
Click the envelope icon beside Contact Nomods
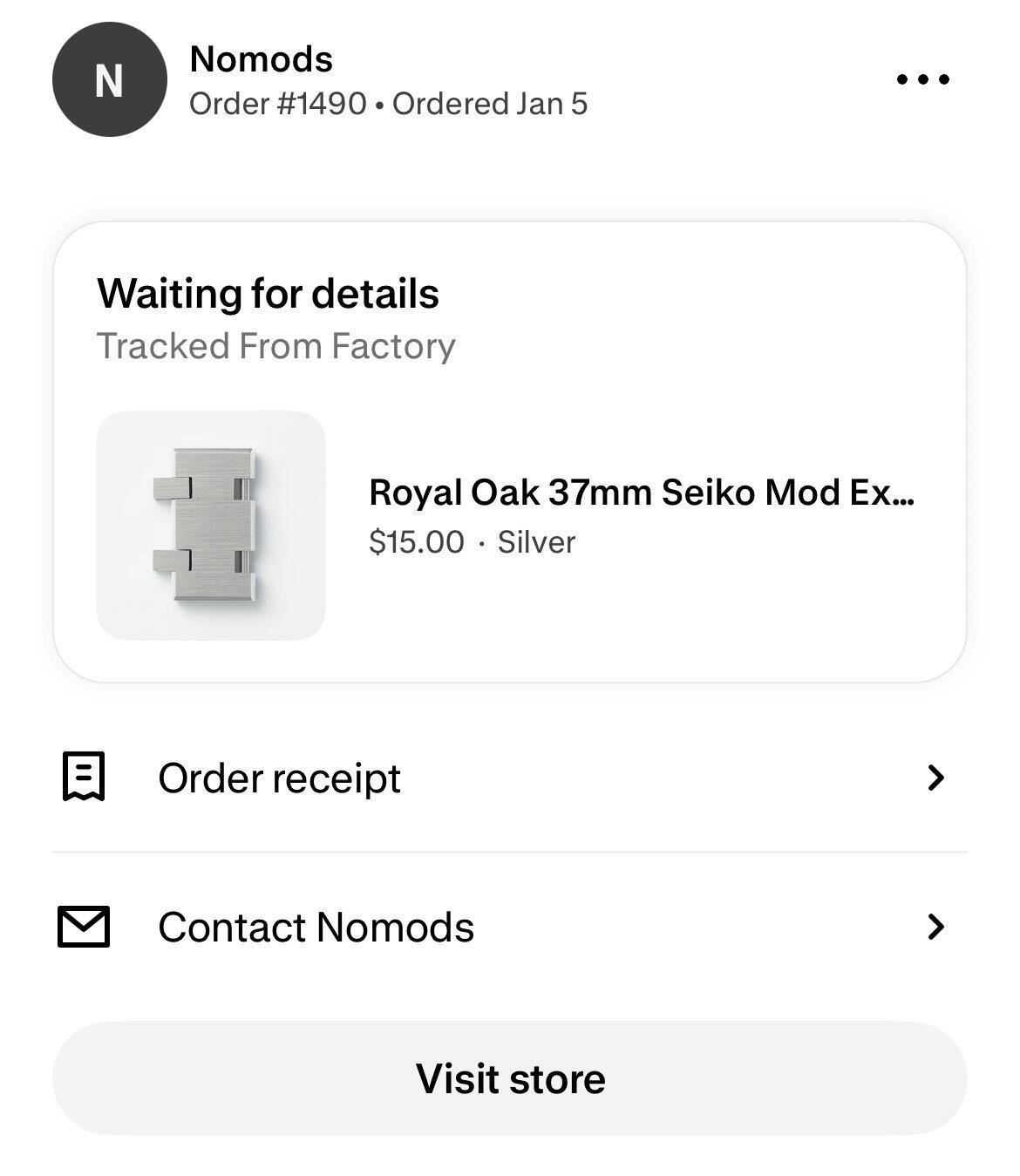pyautogui.click(x=84, y=927)
